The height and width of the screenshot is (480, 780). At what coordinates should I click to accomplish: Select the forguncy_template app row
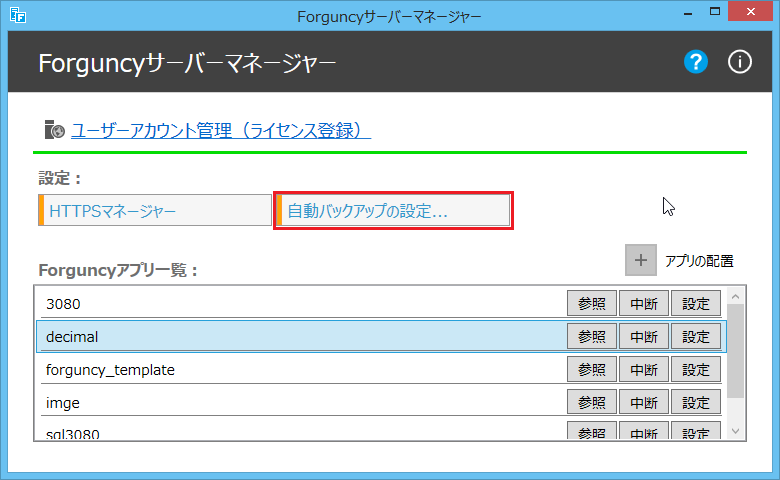coord(381,370)
